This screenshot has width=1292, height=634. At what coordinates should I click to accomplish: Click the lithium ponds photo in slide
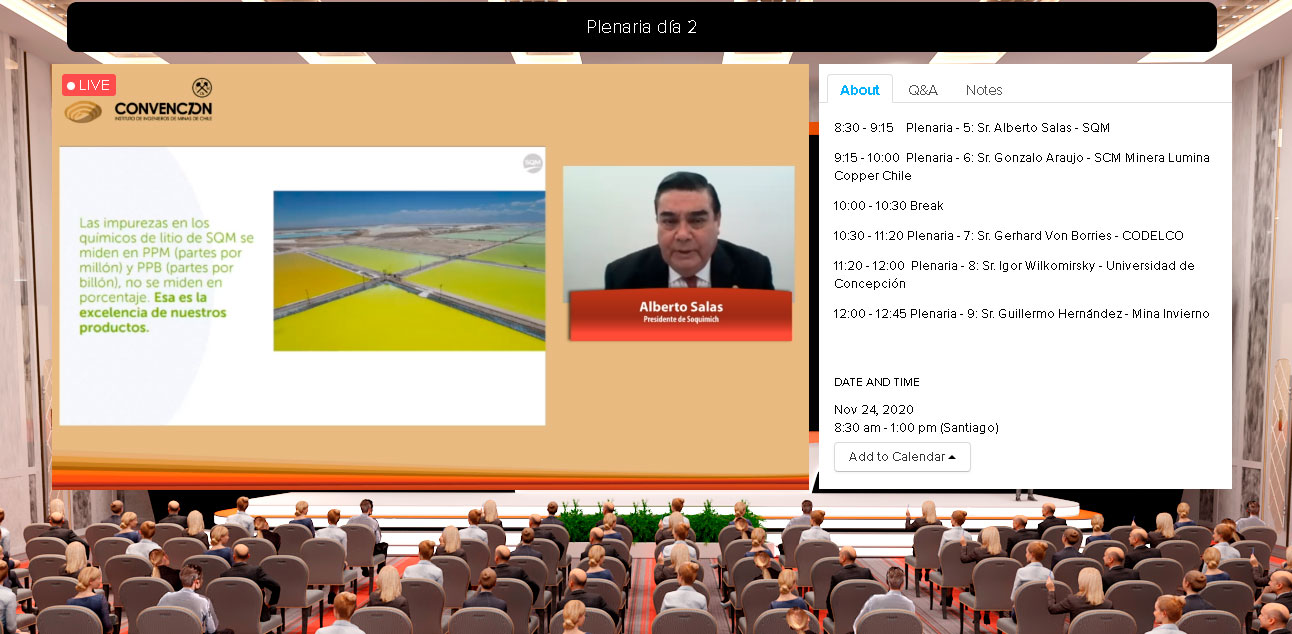coord(409,270)
